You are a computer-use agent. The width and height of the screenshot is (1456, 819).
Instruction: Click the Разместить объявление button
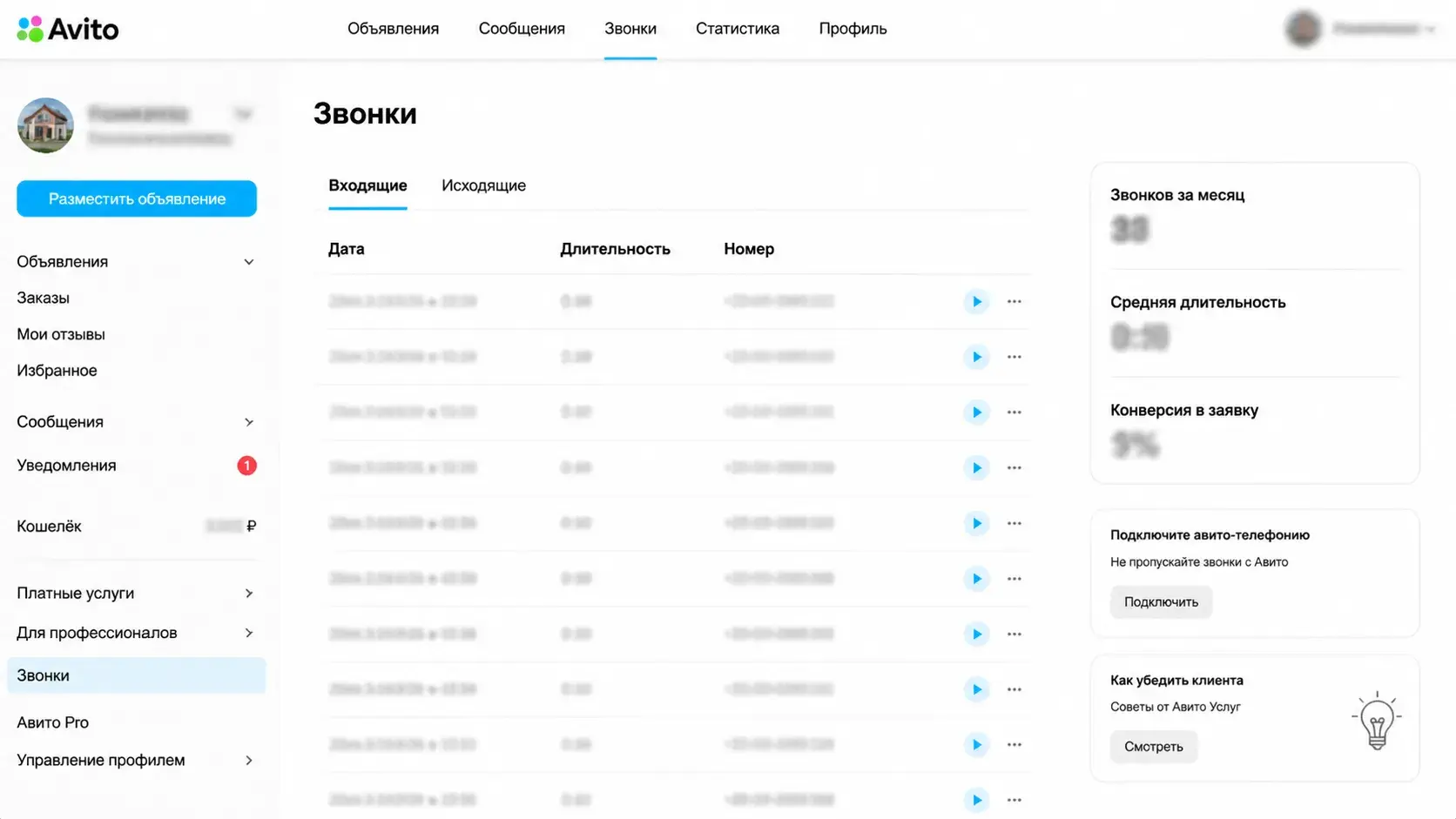point(137,198)
